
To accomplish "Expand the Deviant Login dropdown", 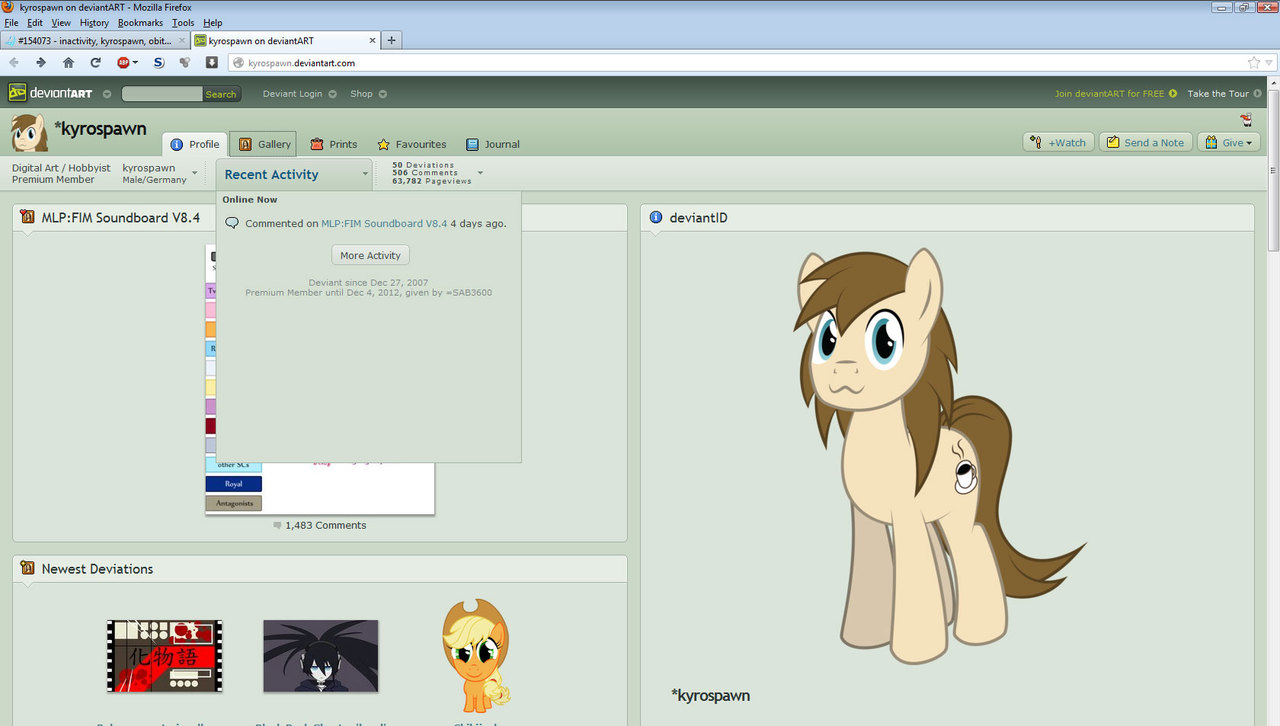I will (332, 94).
